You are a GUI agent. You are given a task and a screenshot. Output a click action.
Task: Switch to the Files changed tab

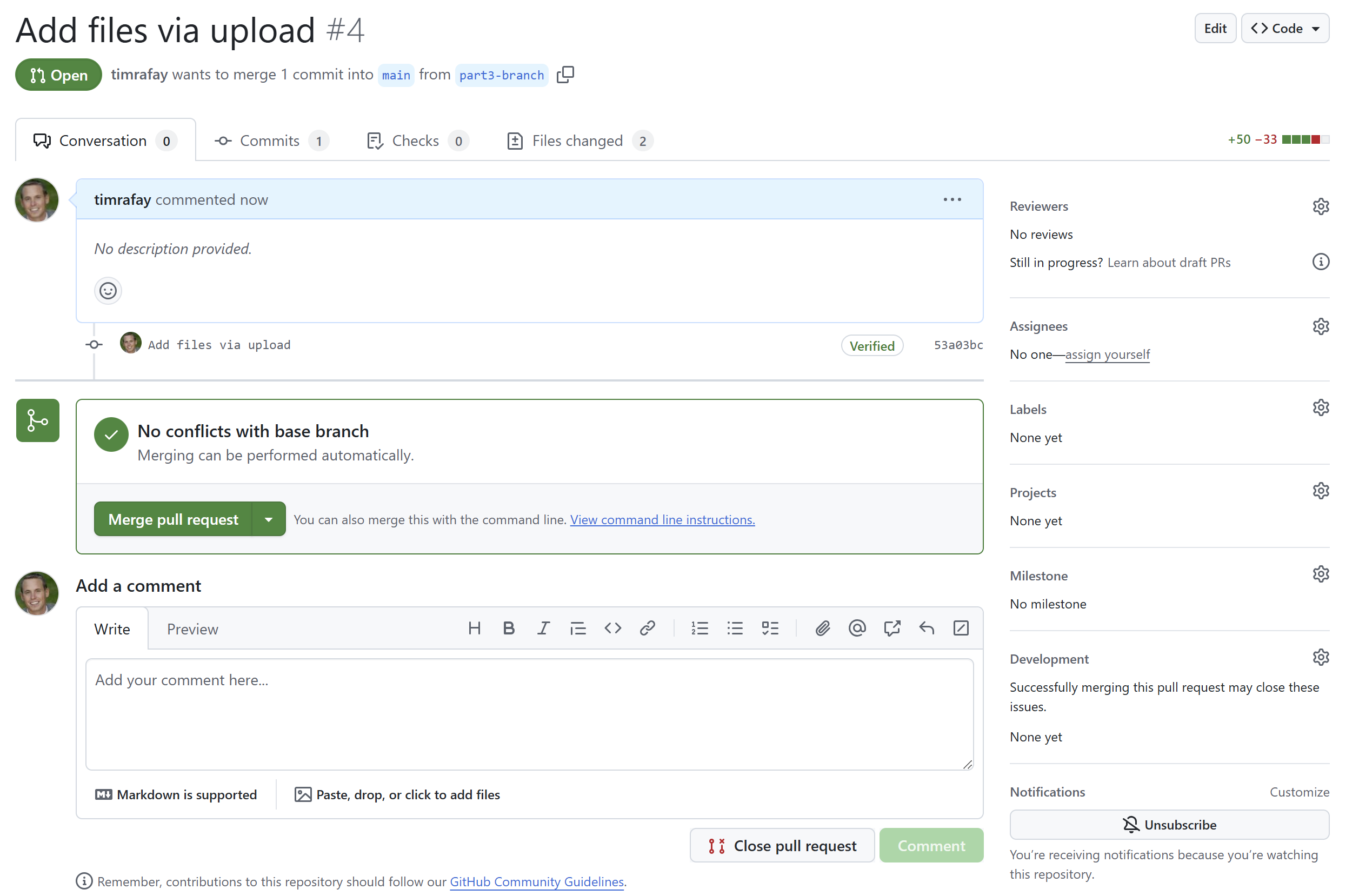pyautogui.click(x=579, y=141)
